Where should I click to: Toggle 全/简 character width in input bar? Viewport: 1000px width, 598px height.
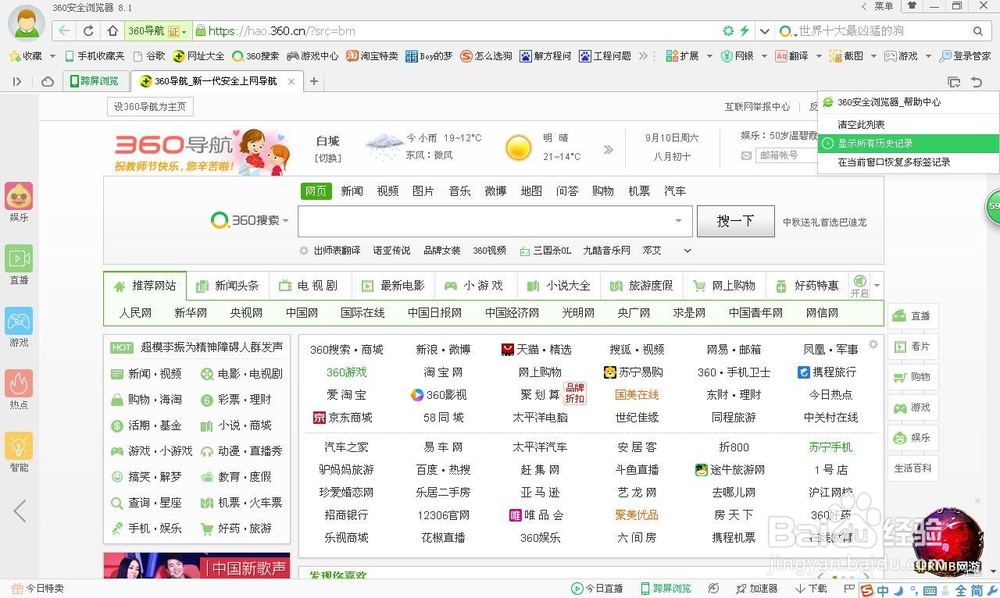click(x=961, y=589)
